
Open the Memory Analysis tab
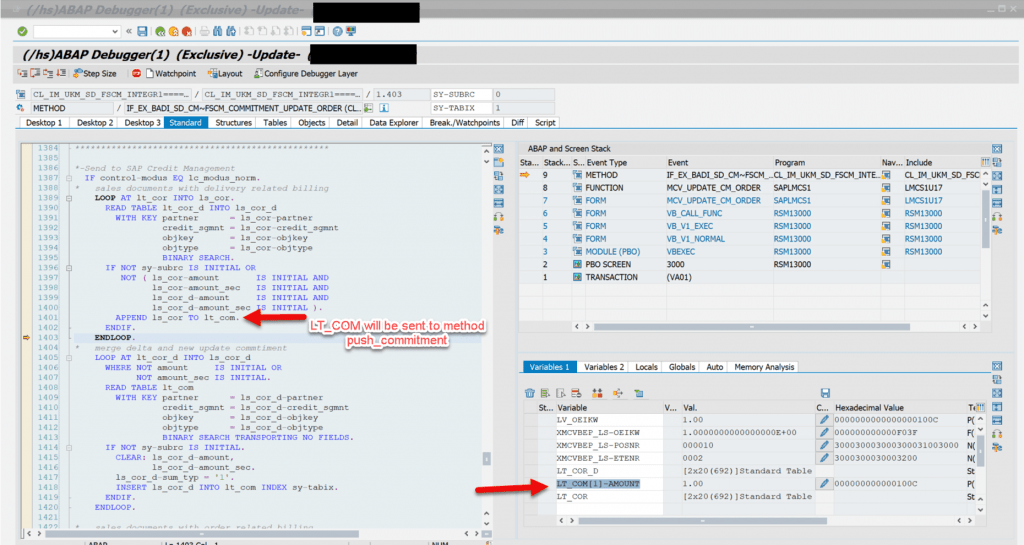[764, 367]
